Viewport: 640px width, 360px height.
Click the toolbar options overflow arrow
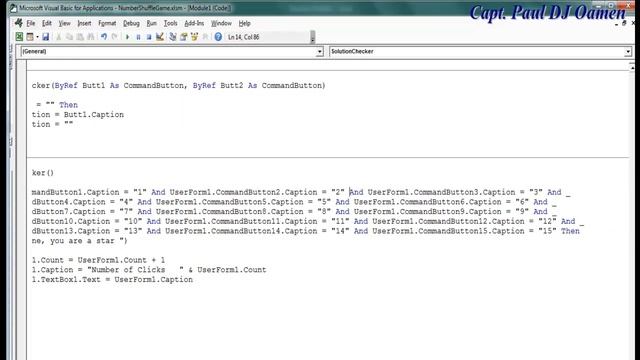[x=313, y=37]
